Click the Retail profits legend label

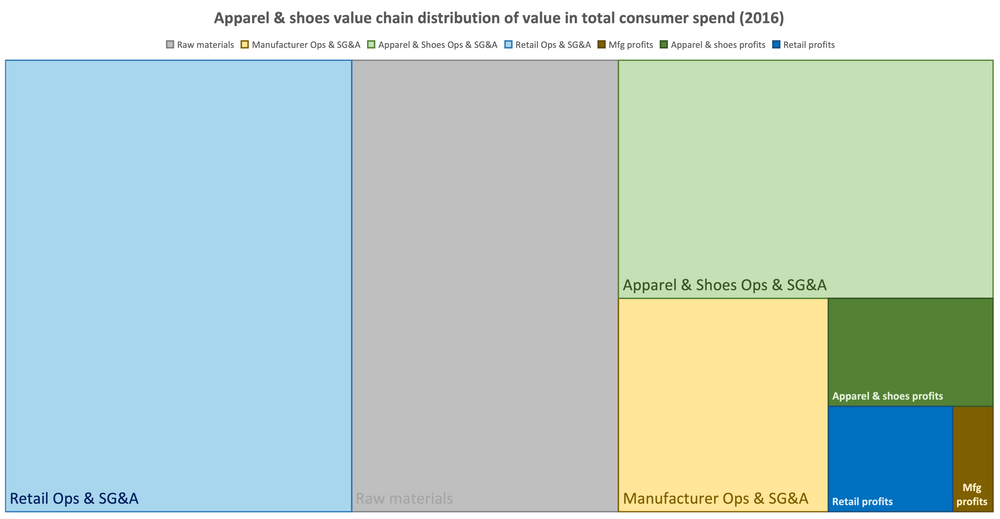[x=809, y=45]
